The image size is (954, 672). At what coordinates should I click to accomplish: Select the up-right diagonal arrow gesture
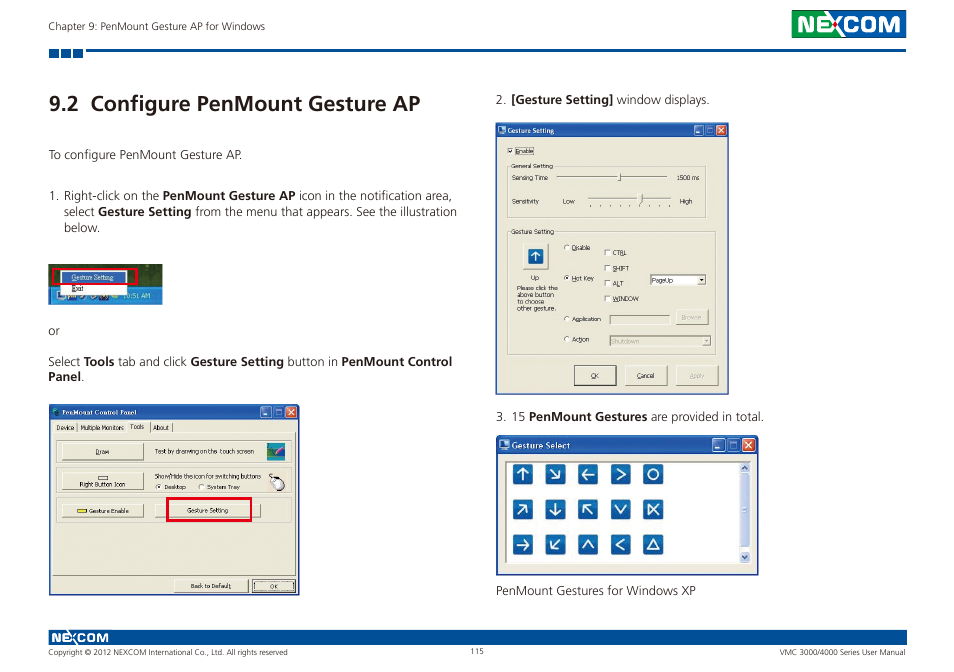tap(523, 509)
